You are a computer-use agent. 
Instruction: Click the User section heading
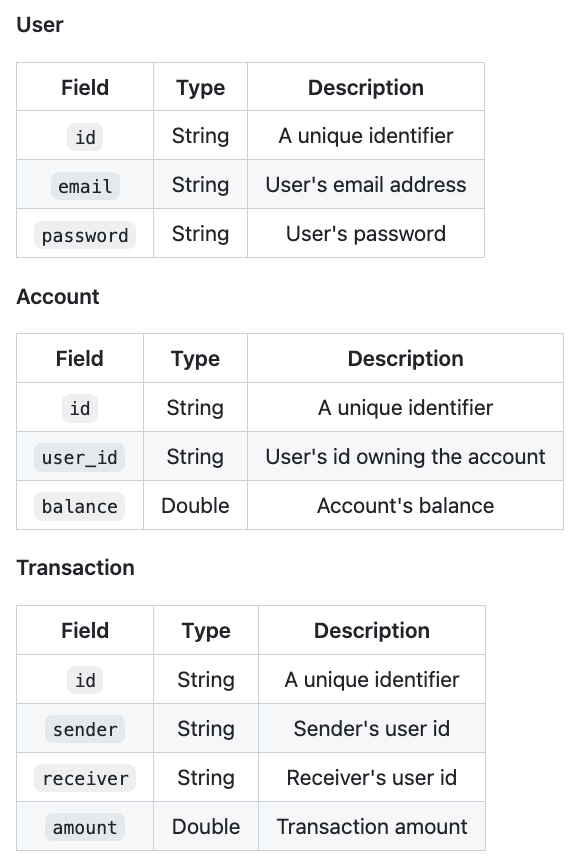coord(40,25)
